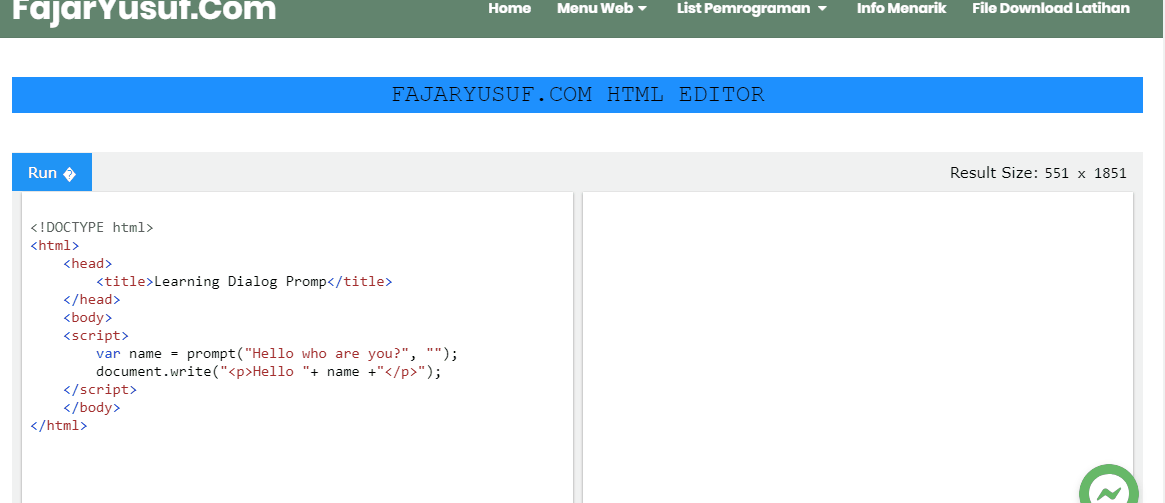The width and height of the screenshot is (1165, 503).
Task: Click the blue Run button
Action: [x=52, y=172]
